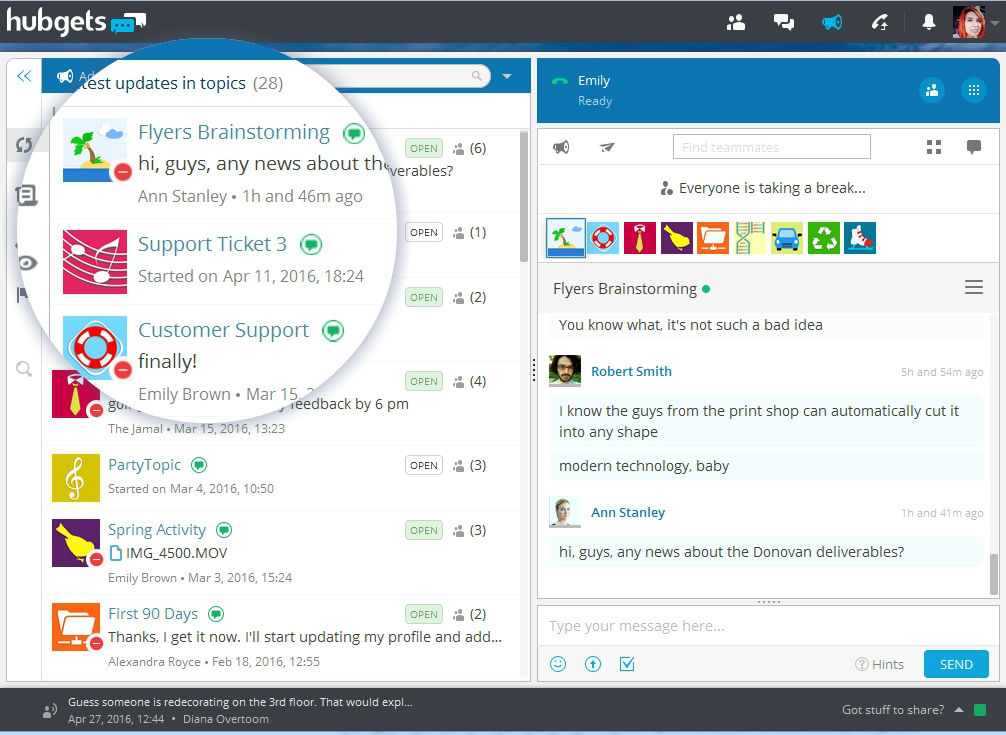Open the Hints help link
This screenshot has height=735, width=1006.
click(x=880, y=664)
